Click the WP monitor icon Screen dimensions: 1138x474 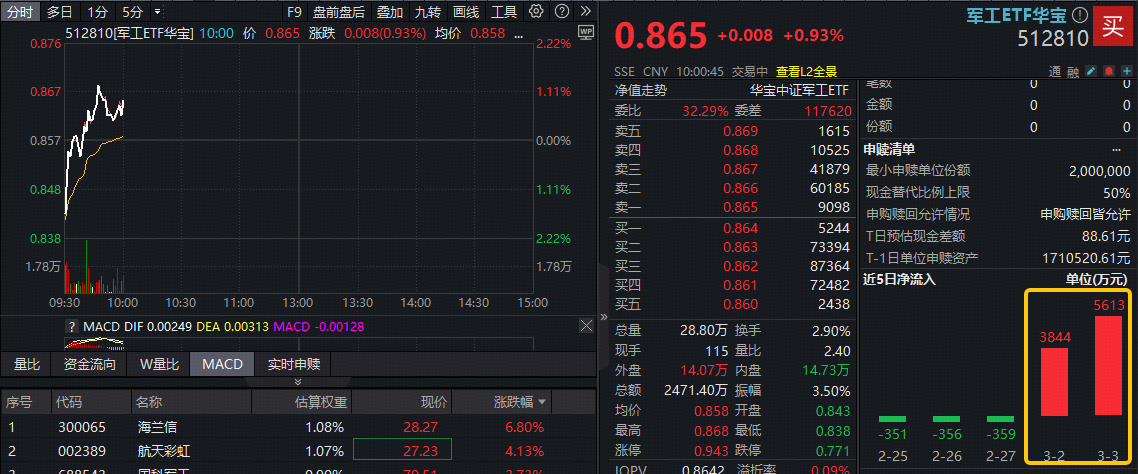[586, 33]
